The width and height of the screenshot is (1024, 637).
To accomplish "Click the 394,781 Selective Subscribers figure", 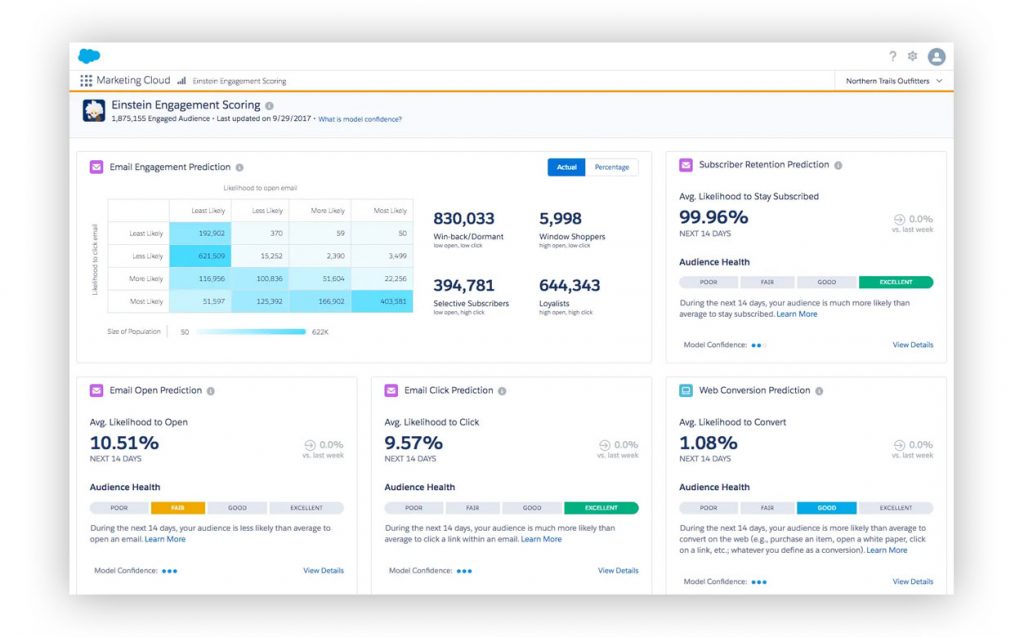I will click(464, 286).
